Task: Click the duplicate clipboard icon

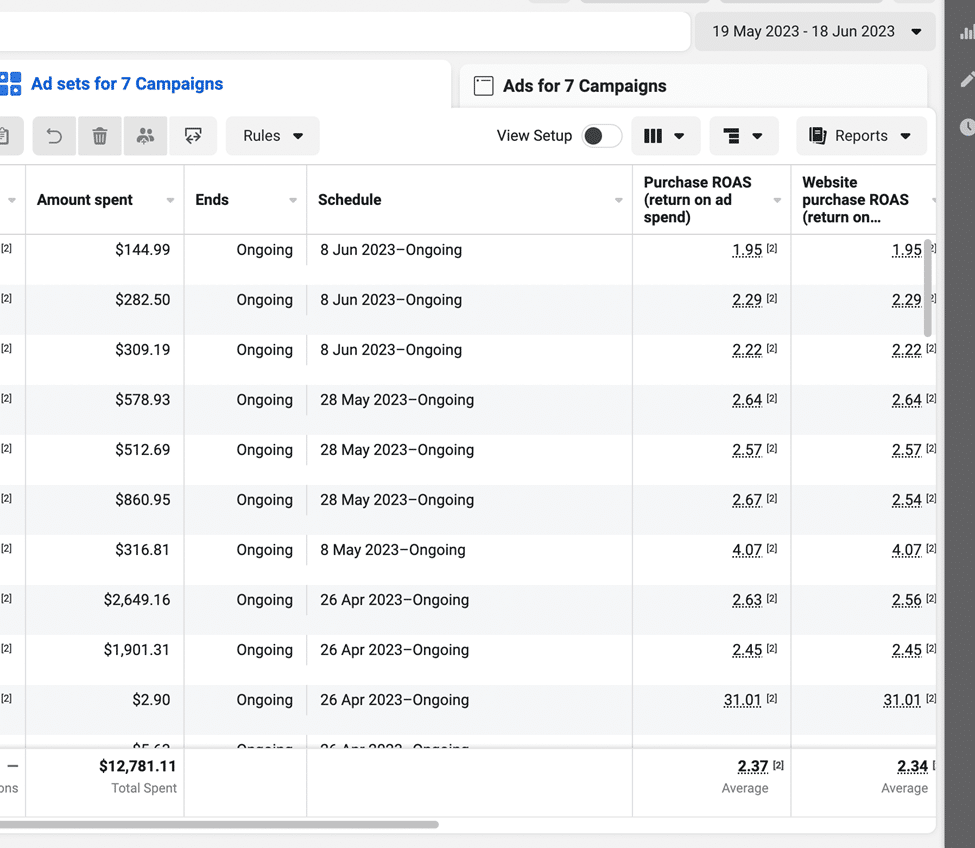Action: point(4,136)
